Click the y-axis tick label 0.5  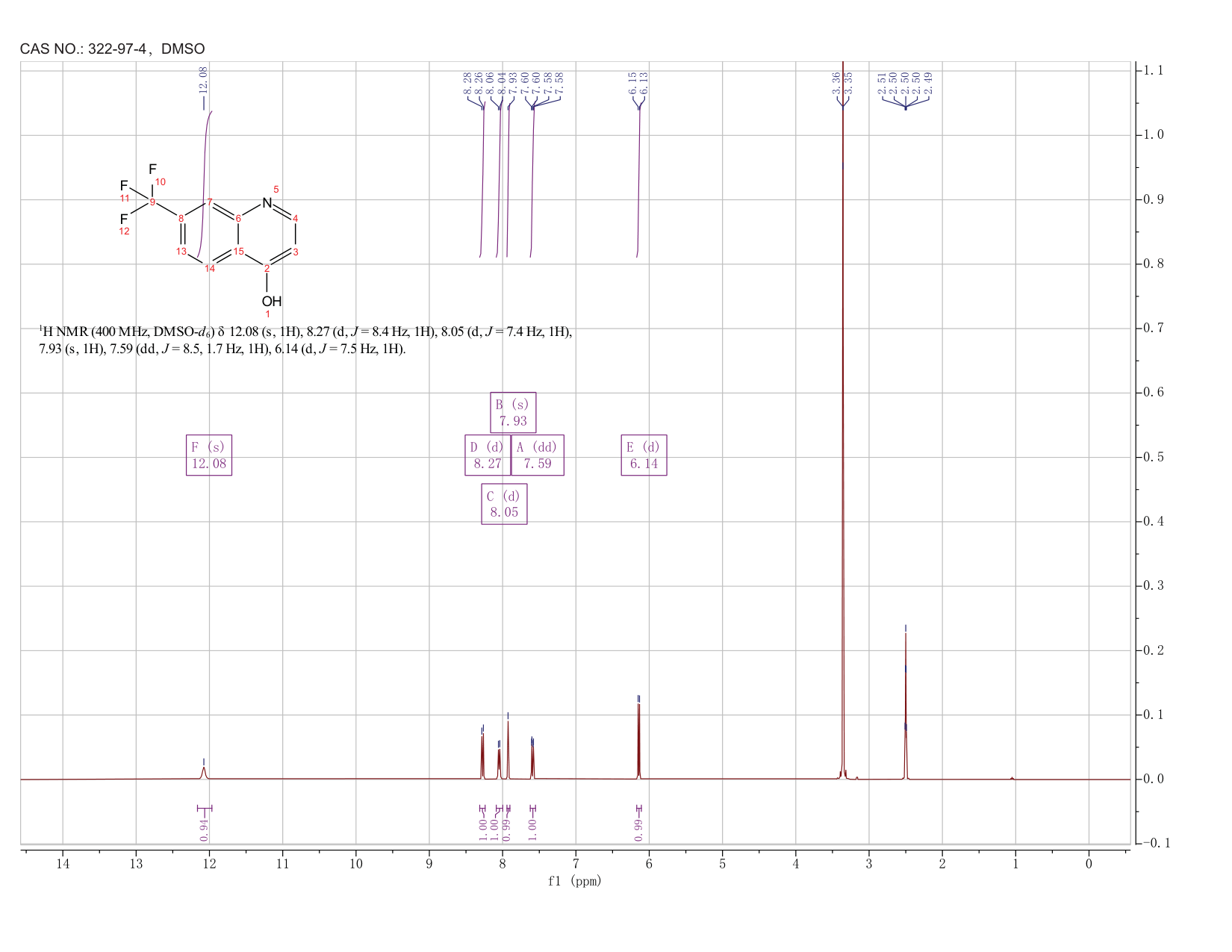[1153, 457]
